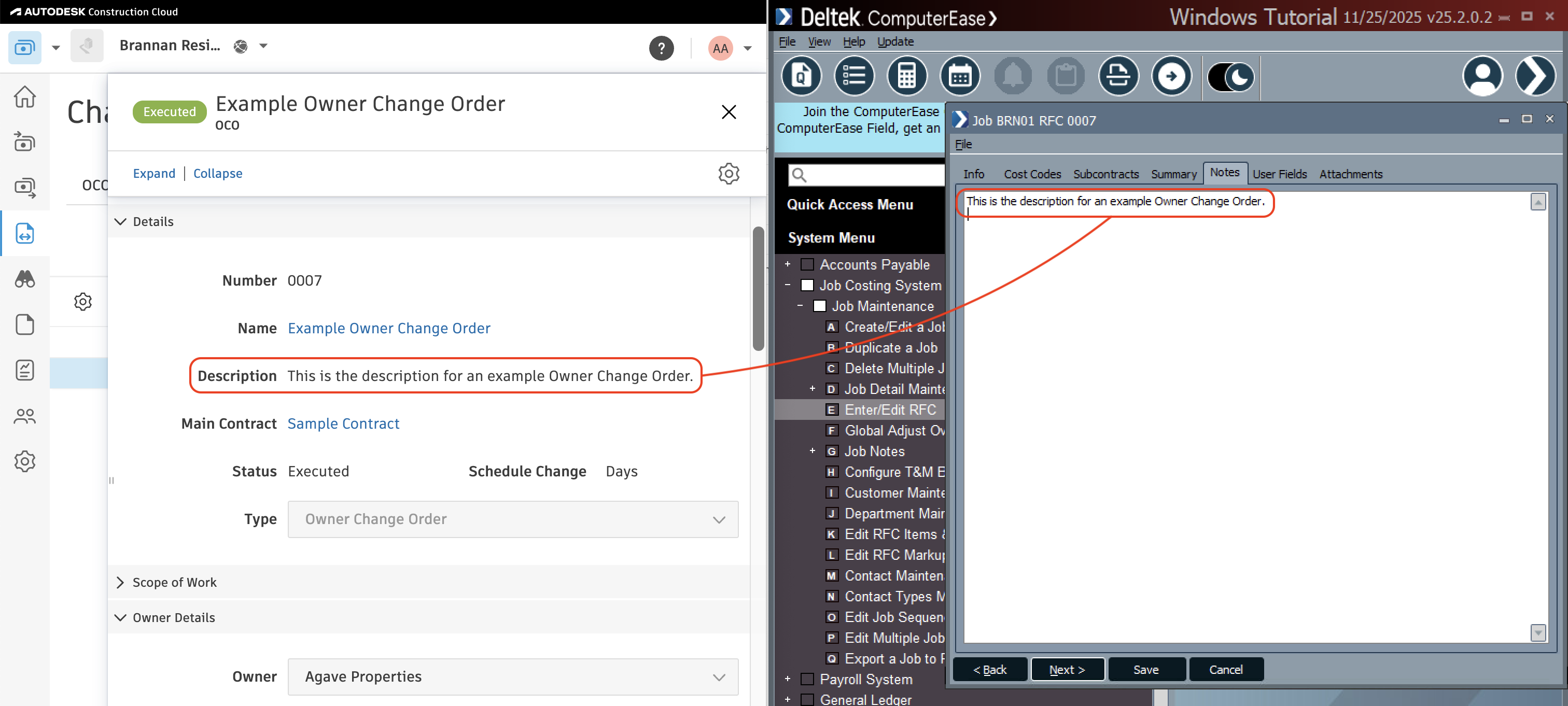Open the Owner dropdown Agave Properties
Image resolution: width=1568 pixels, height=706 pixels.
coord(512,677)
